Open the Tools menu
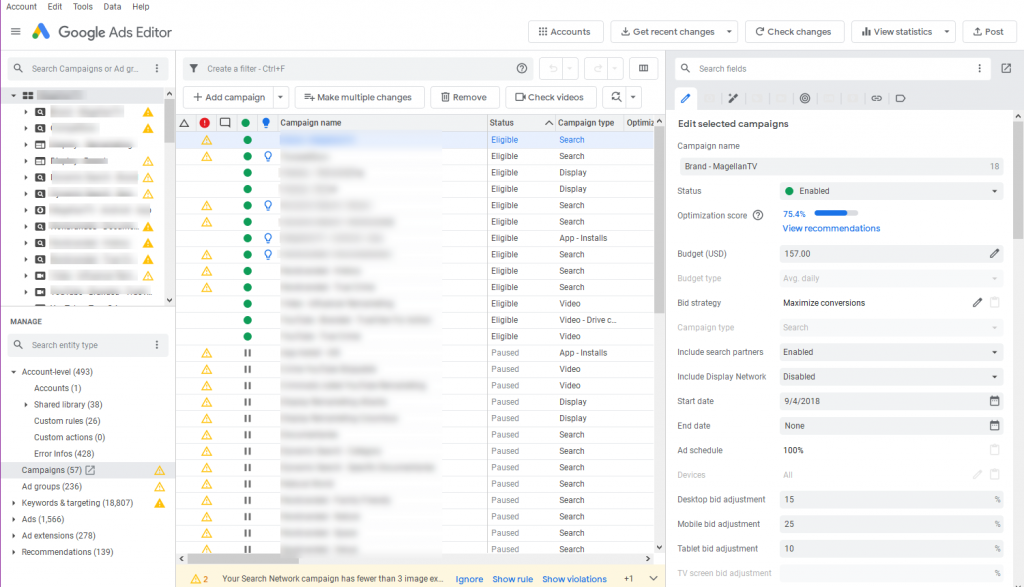Screen dimensions: 1024x587 pyautogui.click(x=83, y=7)
